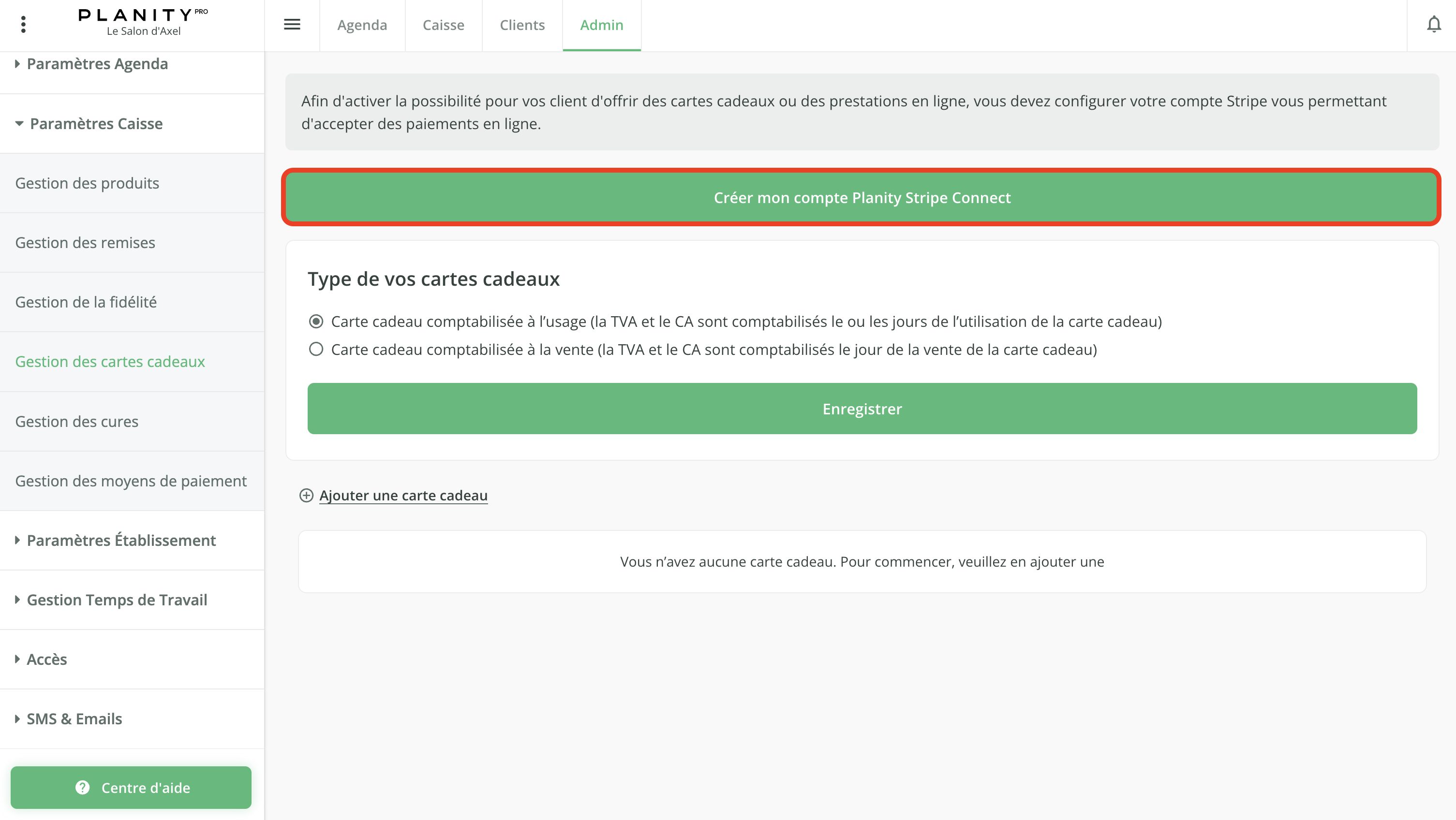This screenshot has width=1456, height=820.
Task: Select gift card accounted at usage option
Action: pyautogui.click(x=316, y=322)
